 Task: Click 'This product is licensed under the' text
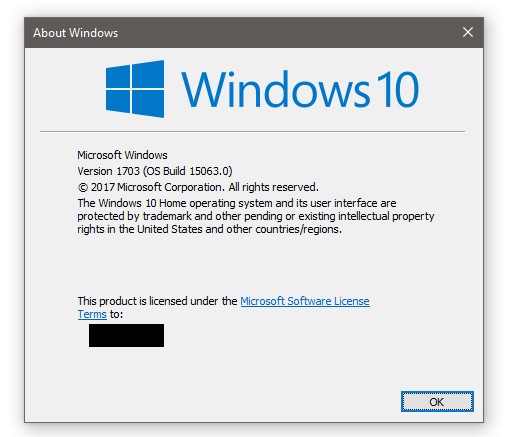157,301
